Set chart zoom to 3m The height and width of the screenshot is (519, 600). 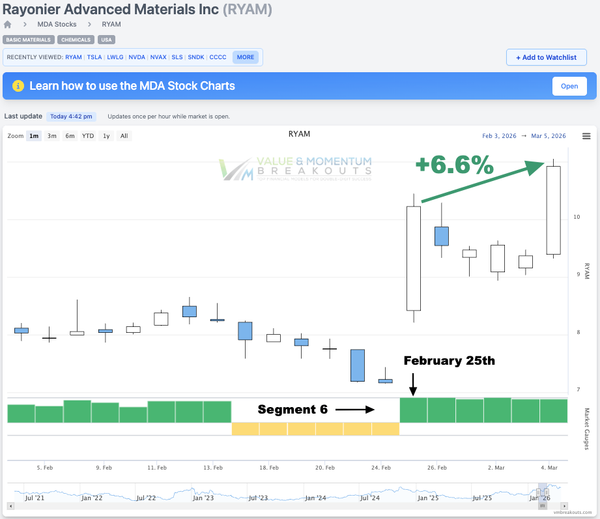coord(52,136)
